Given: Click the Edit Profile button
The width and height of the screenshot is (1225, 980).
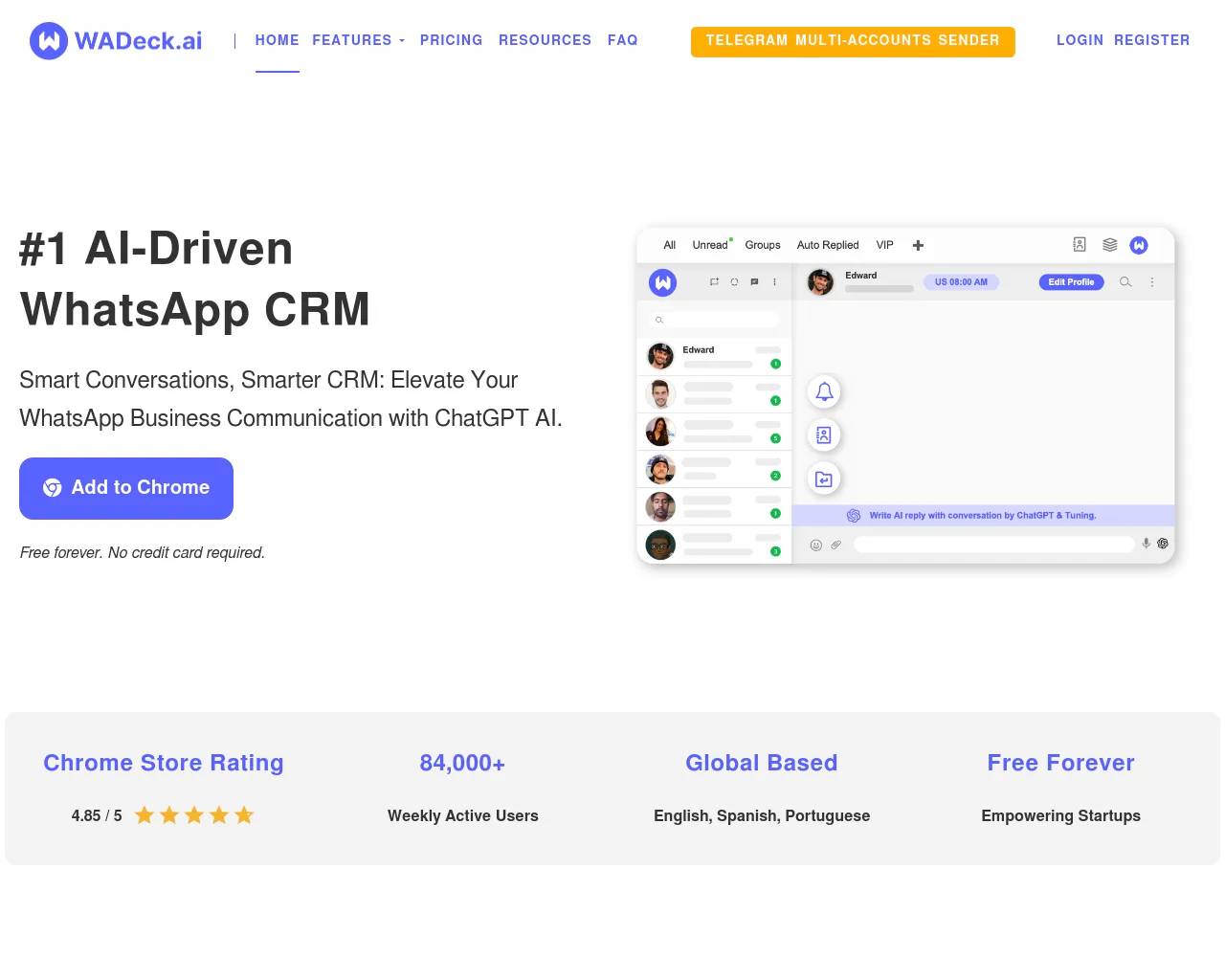Looking at the screenshot, I should coord(1071,282).
